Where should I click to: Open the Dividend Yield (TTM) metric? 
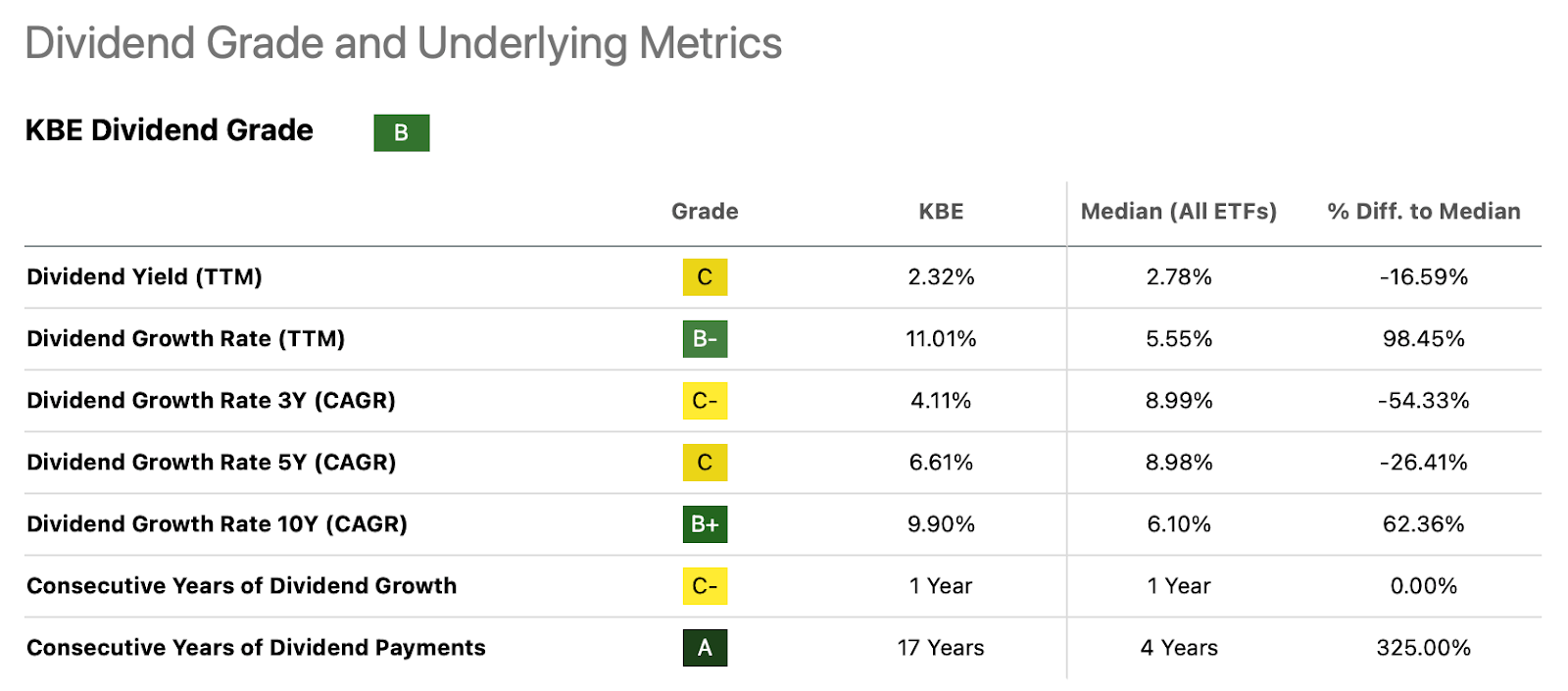click(x=144, y=277)
